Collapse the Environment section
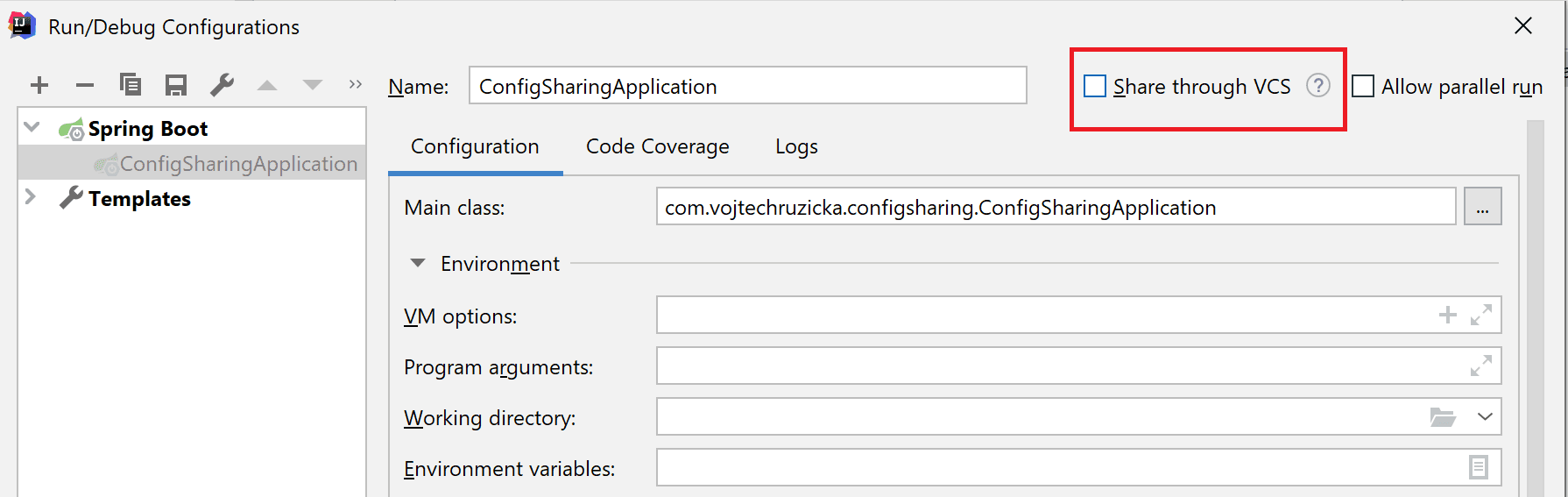This screenshot has width=1568, height=497. coord(418,263)
